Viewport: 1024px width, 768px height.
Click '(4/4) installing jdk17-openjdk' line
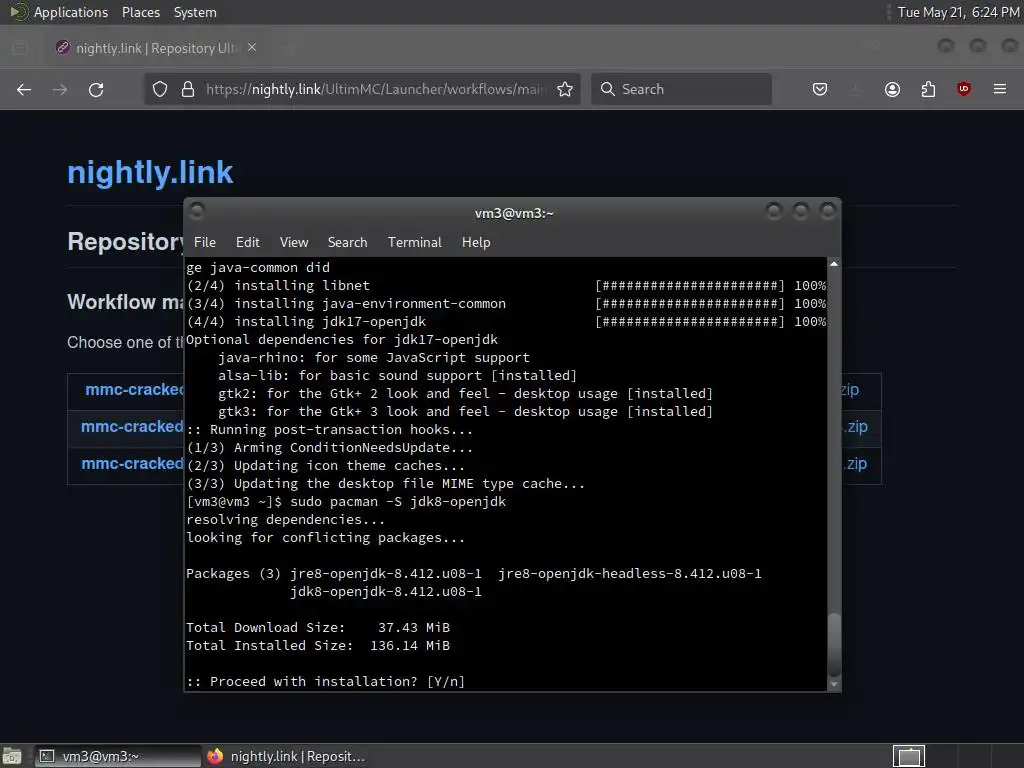[x=306, y=321]
